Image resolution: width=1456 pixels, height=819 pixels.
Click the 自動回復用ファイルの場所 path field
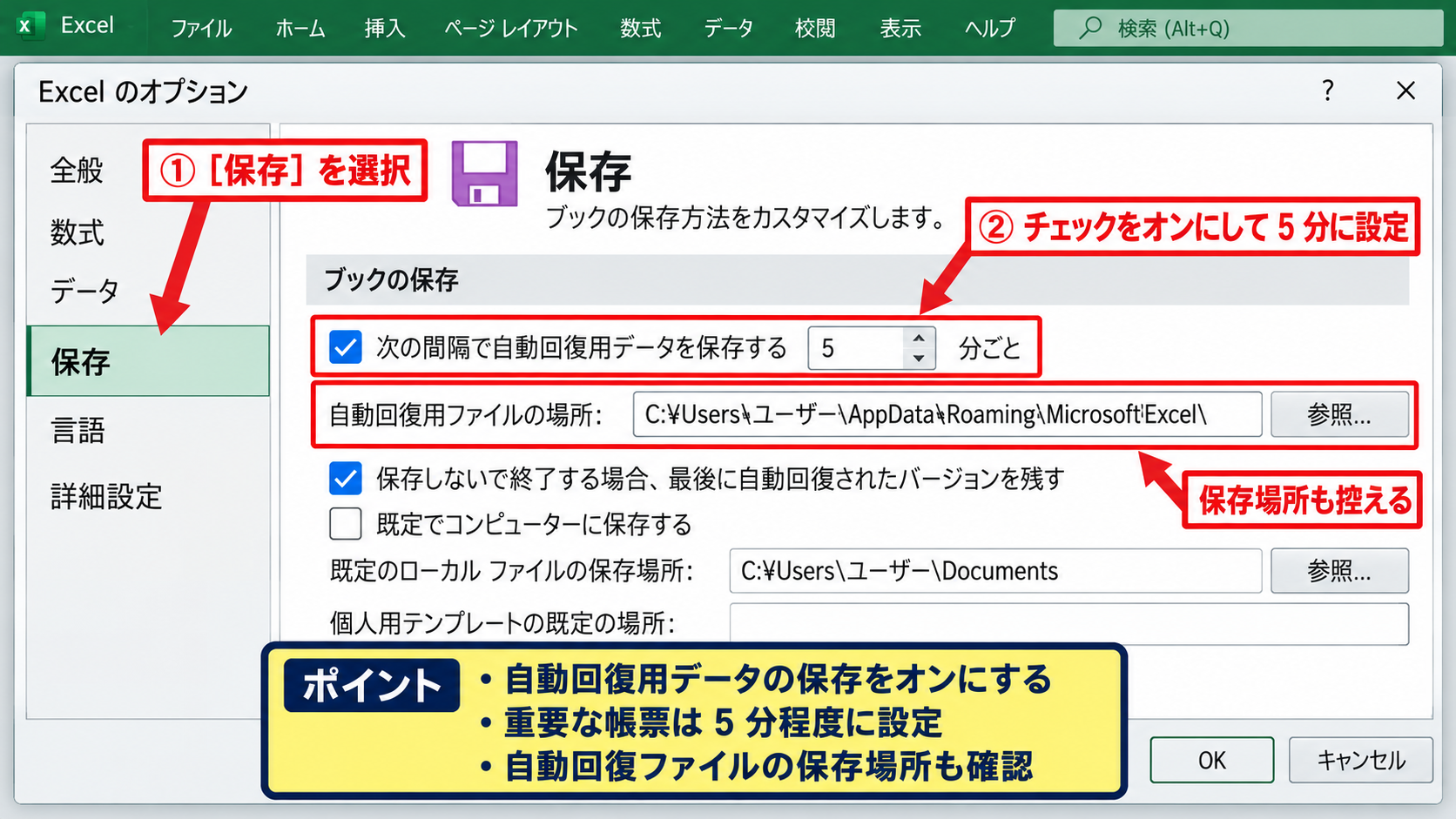(x=947, y=414)
